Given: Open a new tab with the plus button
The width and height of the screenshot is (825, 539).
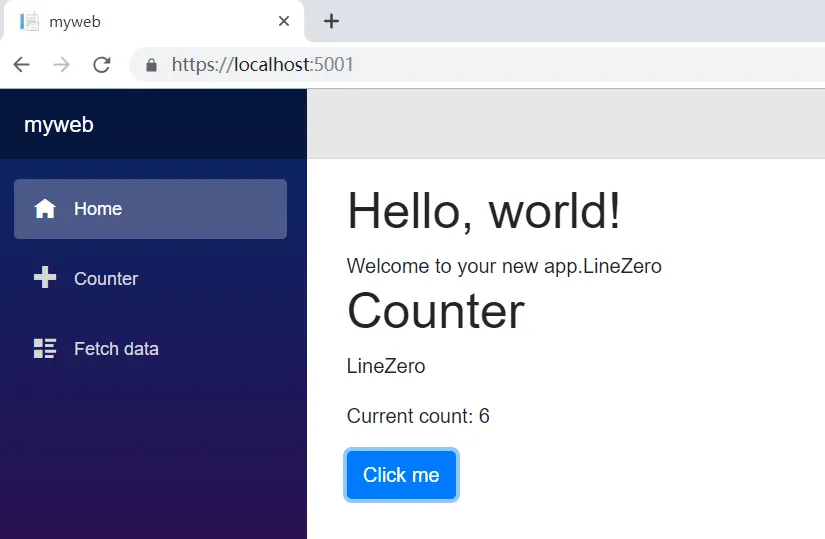Looking at the screenshot, I should point(331,22).
